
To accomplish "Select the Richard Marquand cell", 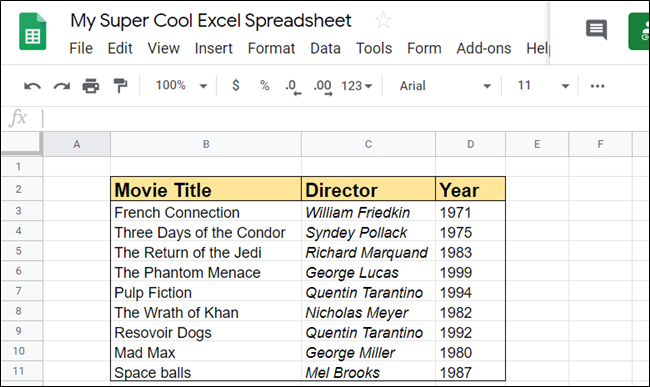I will 368,251.
